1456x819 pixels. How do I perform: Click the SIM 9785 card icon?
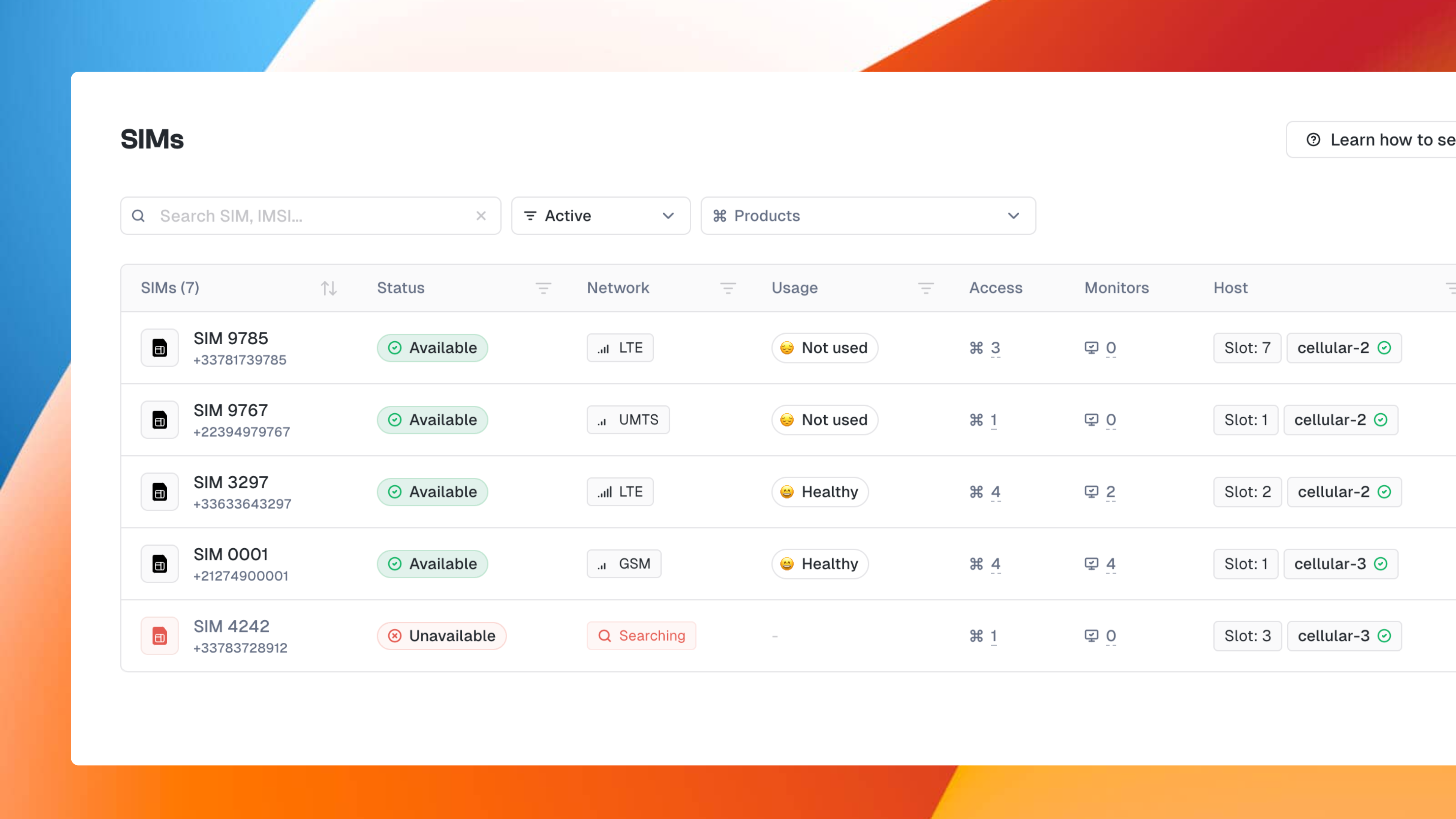(x=159, y=348)
